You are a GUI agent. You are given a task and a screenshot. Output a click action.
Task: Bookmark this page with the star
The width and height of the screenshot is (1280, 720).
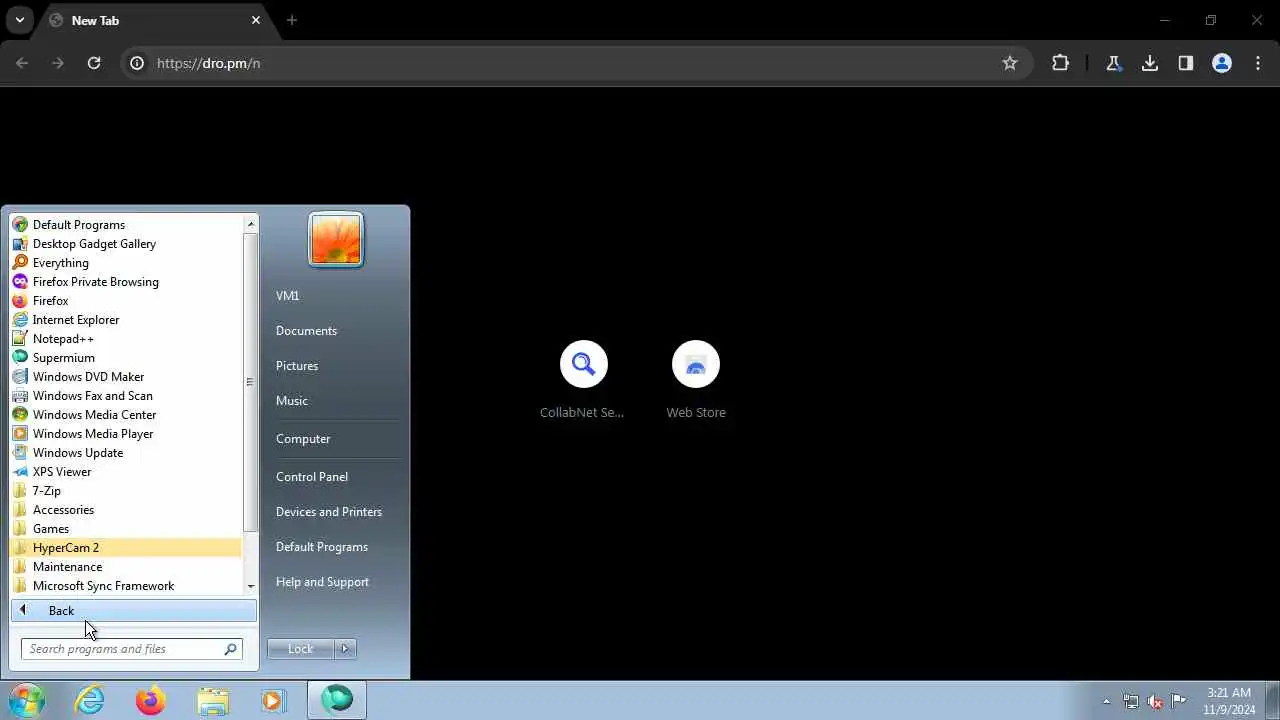[x=1010, y=63]
